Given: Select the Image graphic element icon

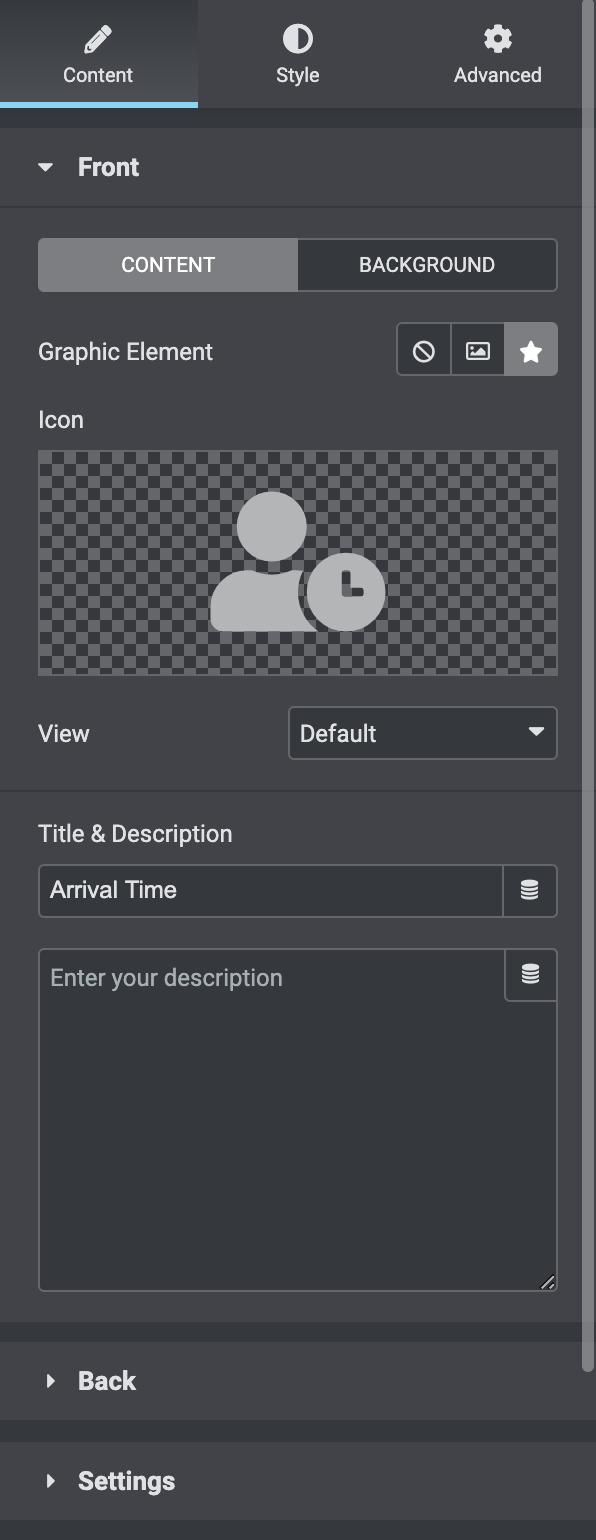Looking at the screenshot, I should pos(478,351).
